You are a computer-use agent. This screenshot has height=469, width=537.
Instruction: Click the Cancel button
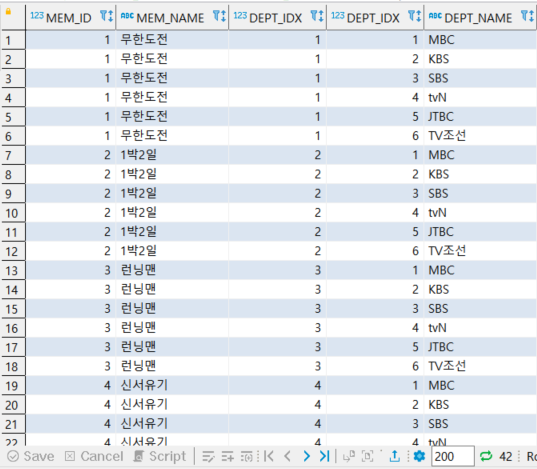coord(94,456)
